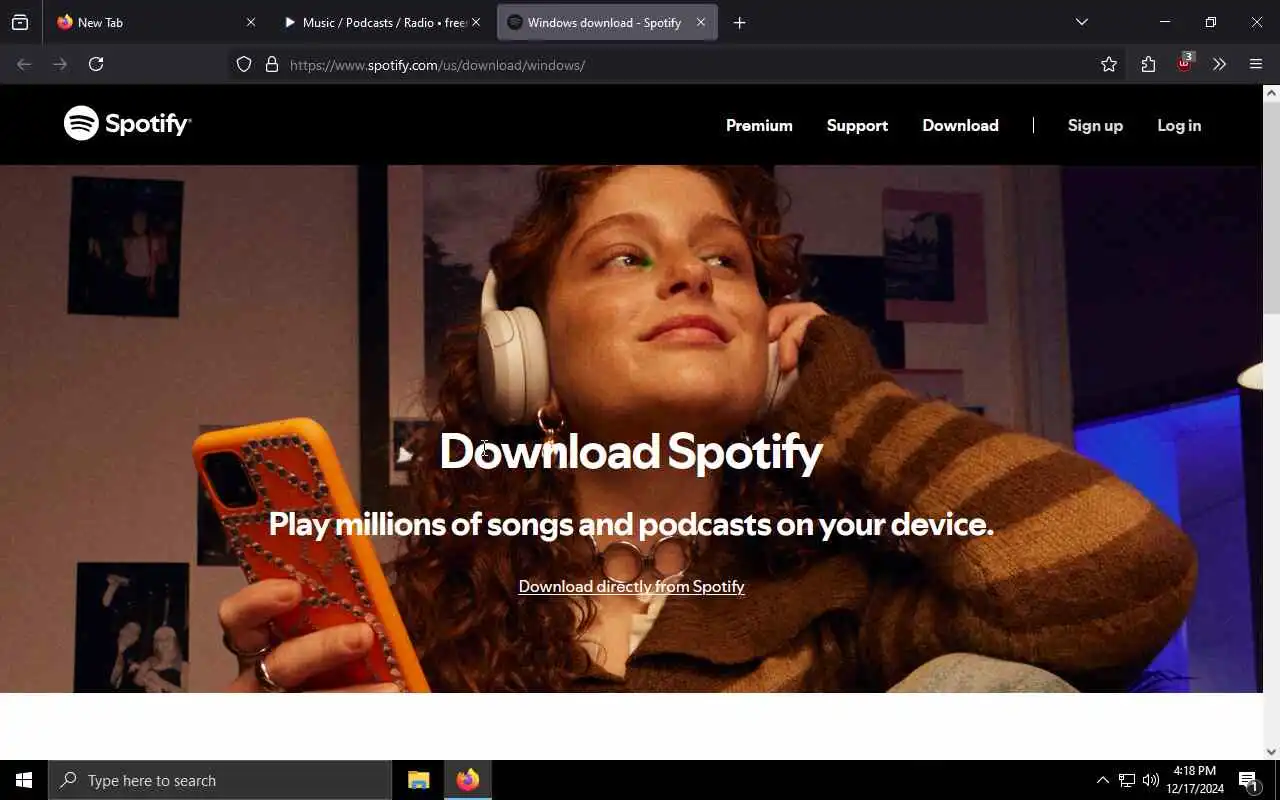
Task: Open the Windows Start menu
Action: pos(24,780)
